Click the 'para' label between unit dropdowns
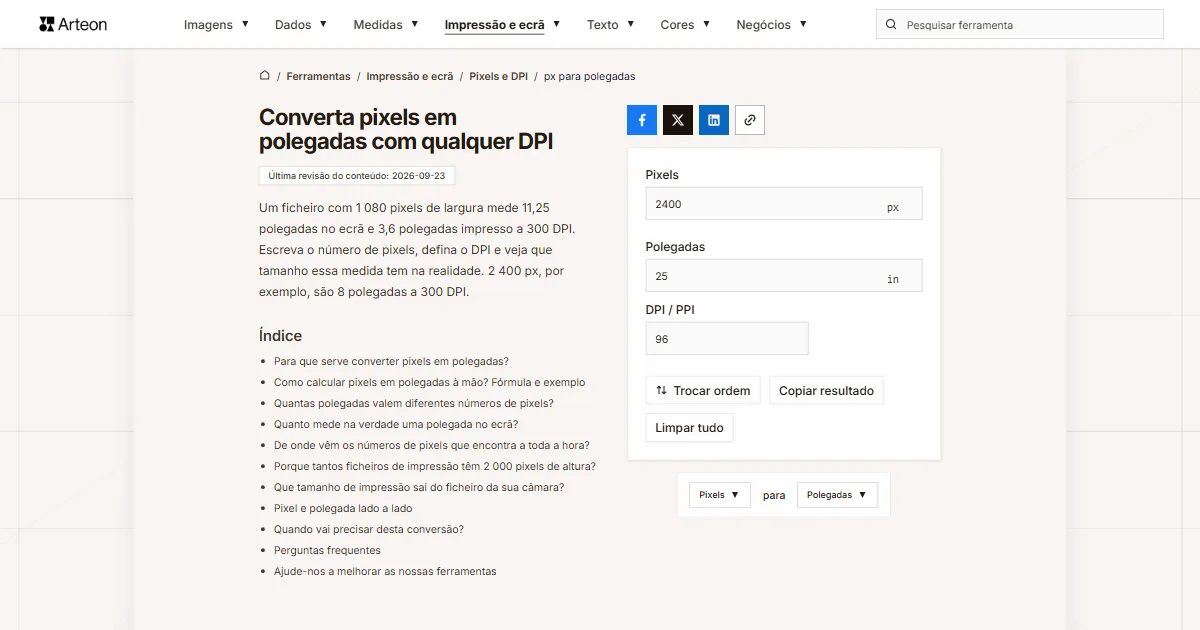Image resolution: width=1200 pixels, height=630 pixels. click(x=774, y=495)
